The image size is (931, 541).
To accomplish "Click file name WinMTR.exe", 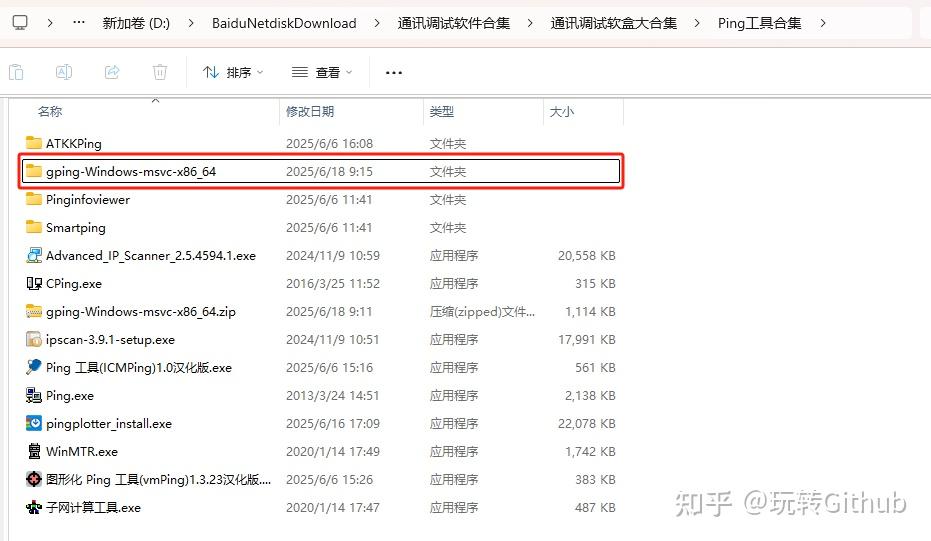I will point(82,451).
